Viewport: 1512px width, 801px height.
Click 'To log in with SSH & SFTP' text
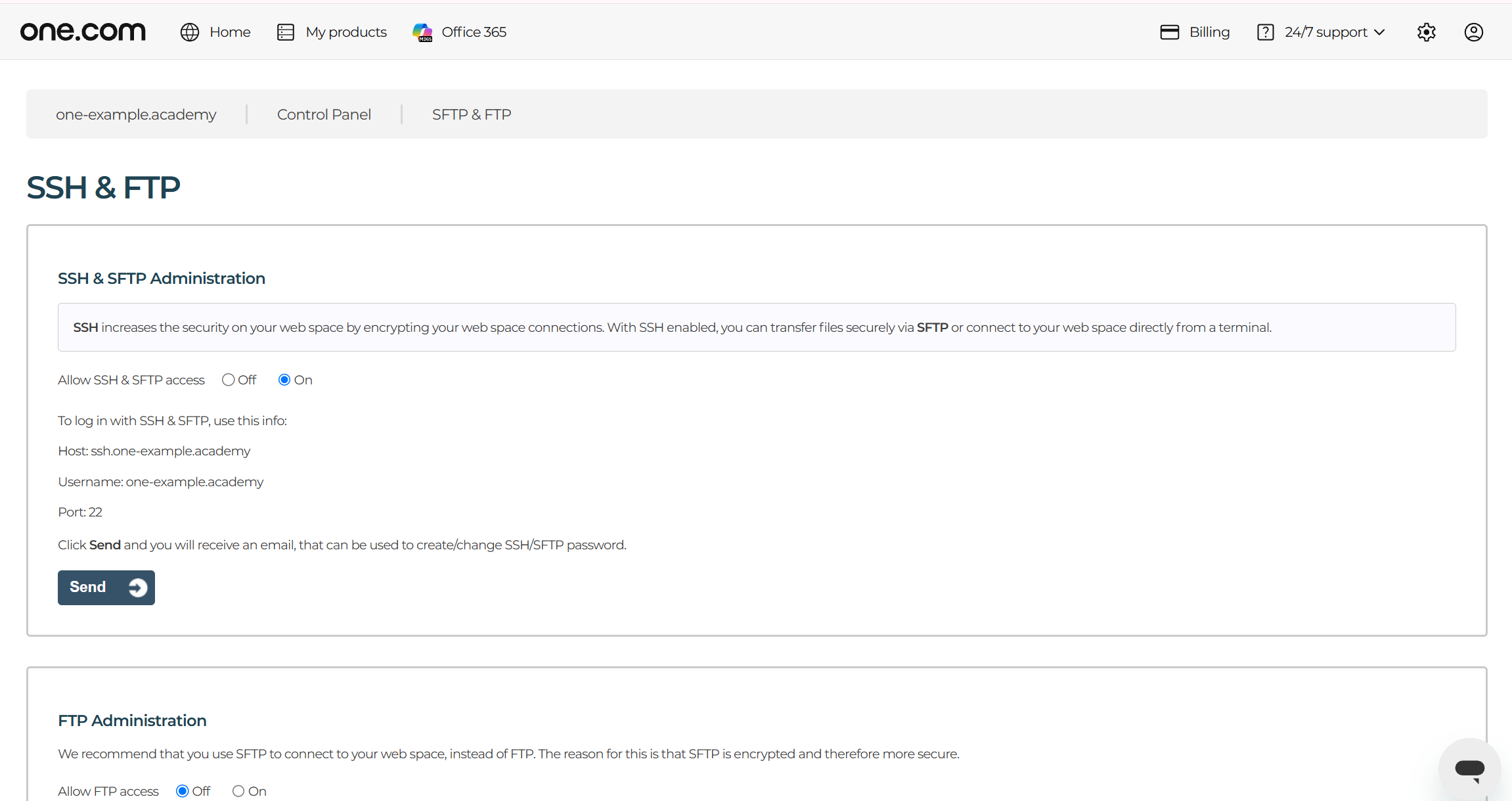(173, 421)
